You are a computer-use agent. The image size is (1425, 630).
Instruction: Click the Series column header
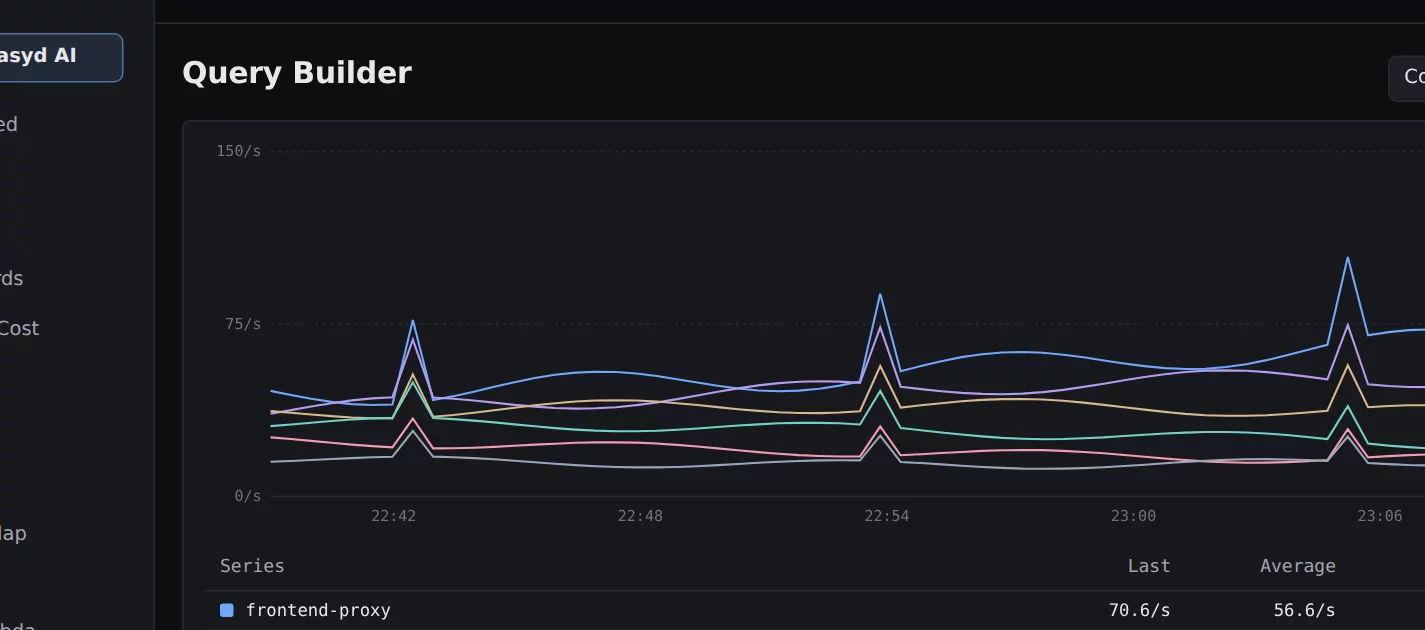click(x=252, y=566)
